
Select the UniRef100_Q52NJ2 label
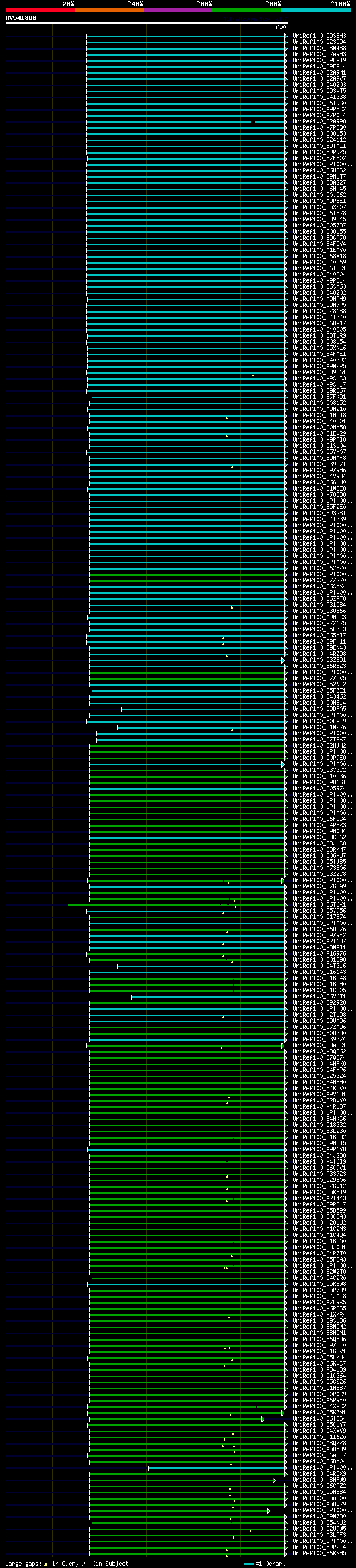(319, 684)
